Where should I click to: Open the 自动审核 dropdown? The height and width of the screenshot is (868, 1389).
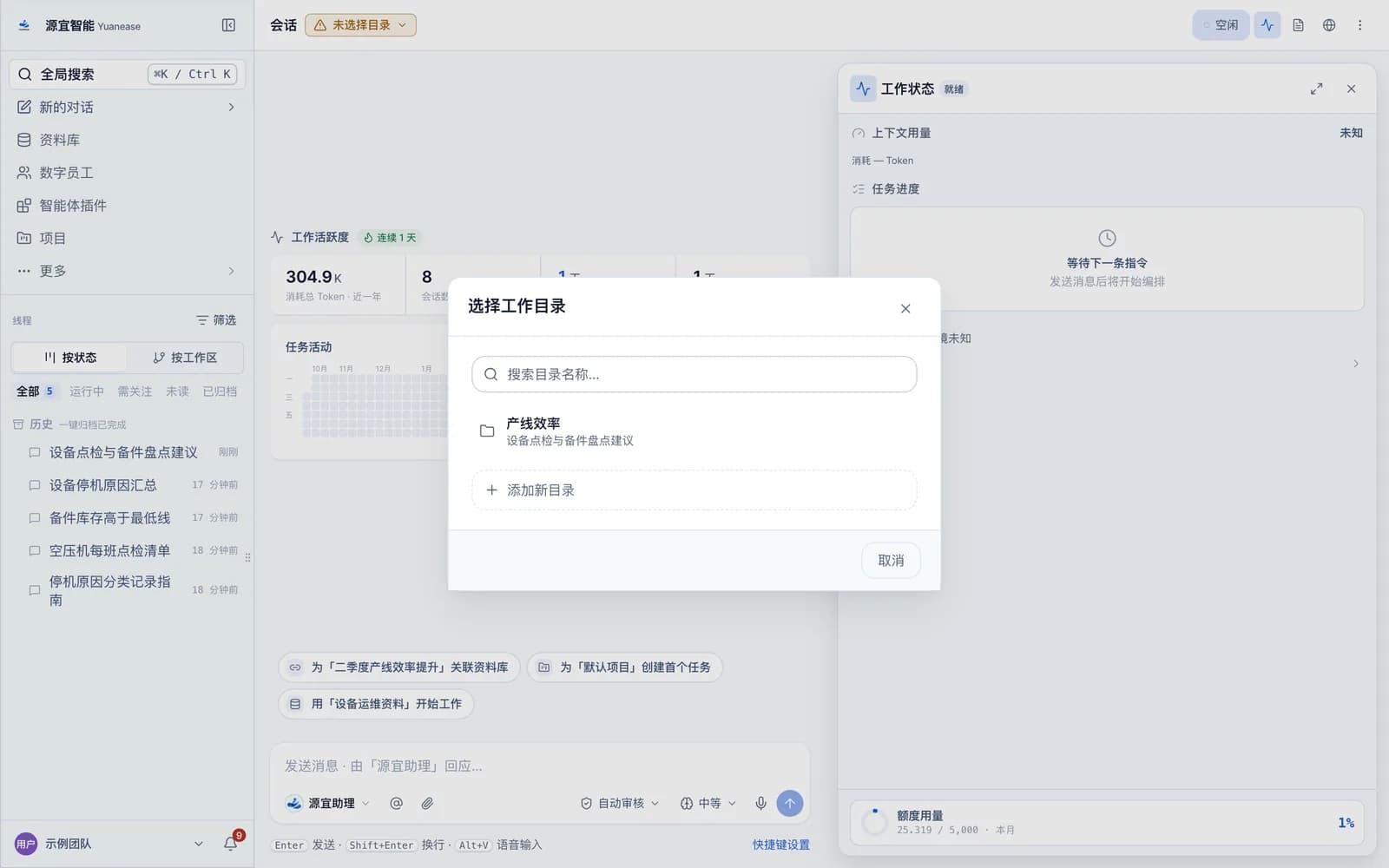620,804
